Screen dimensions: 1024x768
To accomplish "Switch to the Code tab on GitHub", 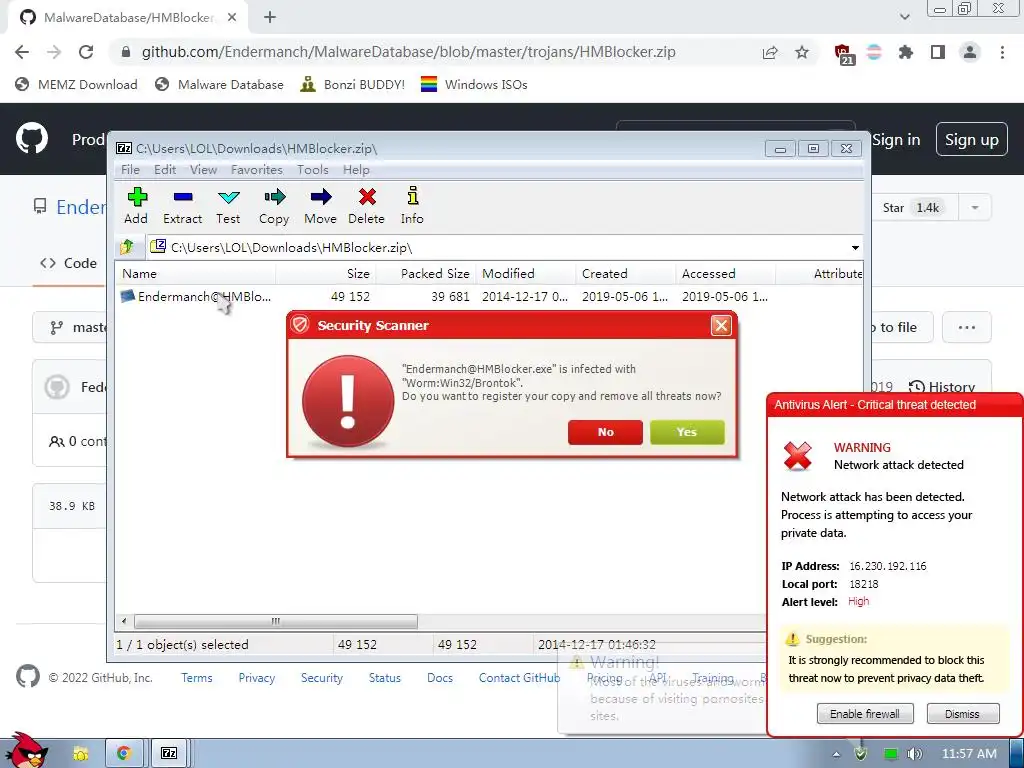I will coord(68,263).
